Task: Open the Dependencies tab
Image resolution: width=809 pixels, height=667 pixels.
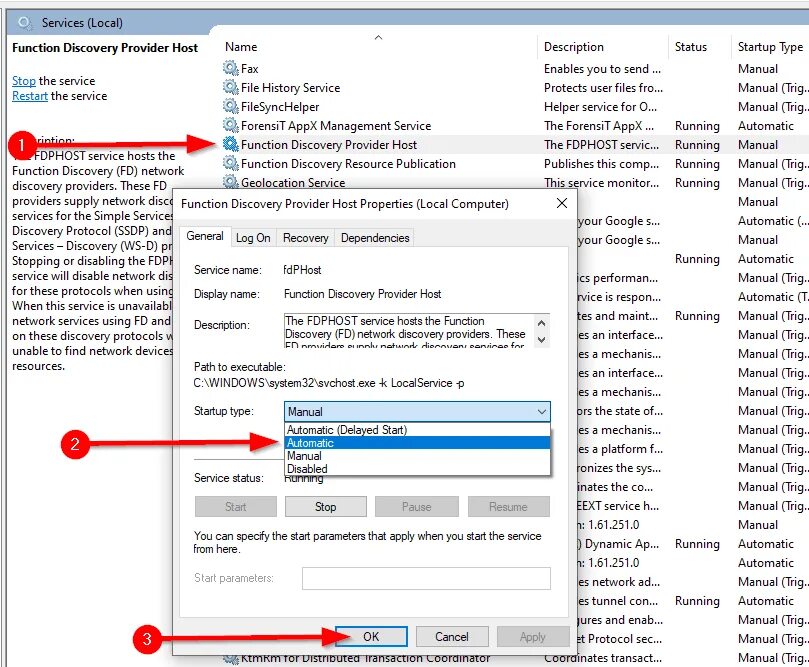Action: pos(375,238)
